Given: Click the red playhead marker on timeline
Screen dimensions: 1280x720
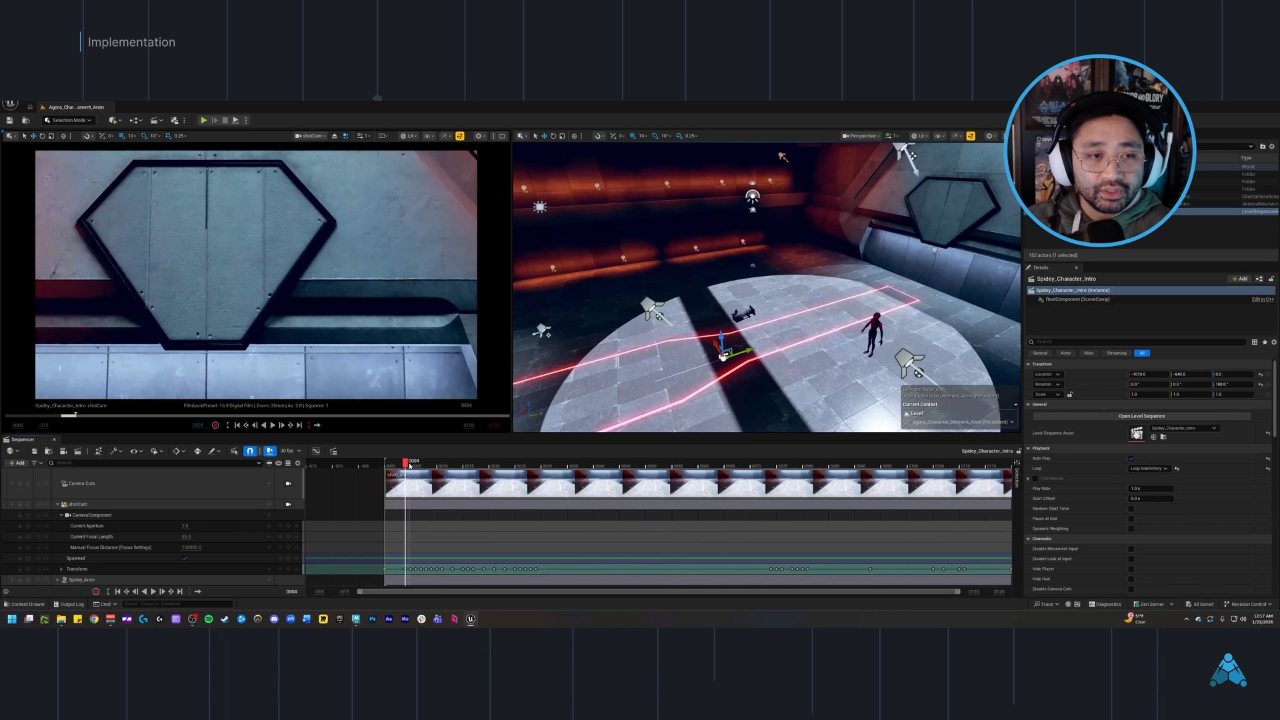Looking at the screenshot, I should (406, 462).
